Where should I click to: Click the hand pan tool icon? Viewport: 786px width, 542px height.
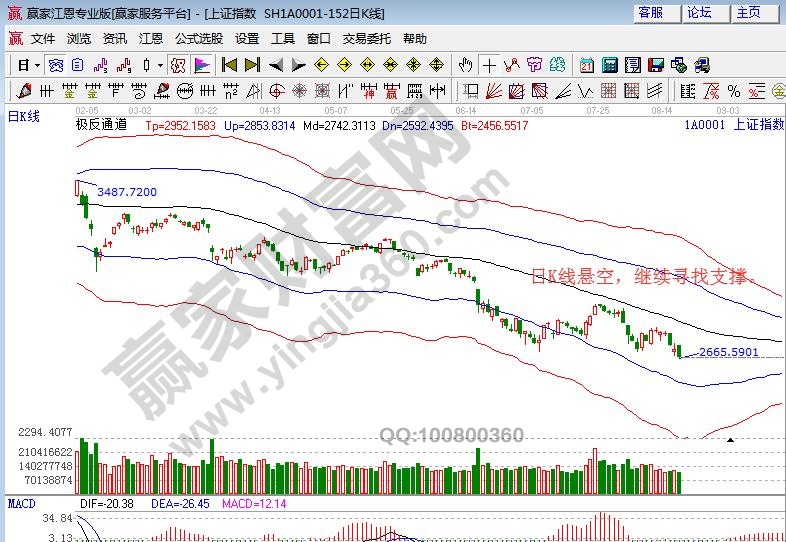465,65
